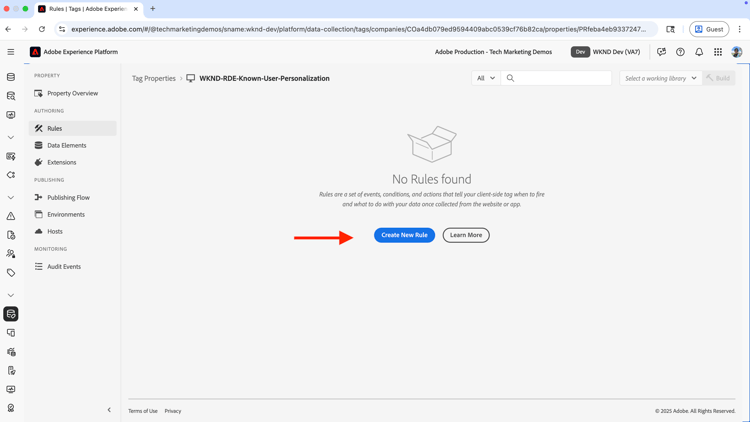This screenshot has width=750, height=422.
Task: Open Property Overview
Action: pyautogui.click(x=73, y=93)
